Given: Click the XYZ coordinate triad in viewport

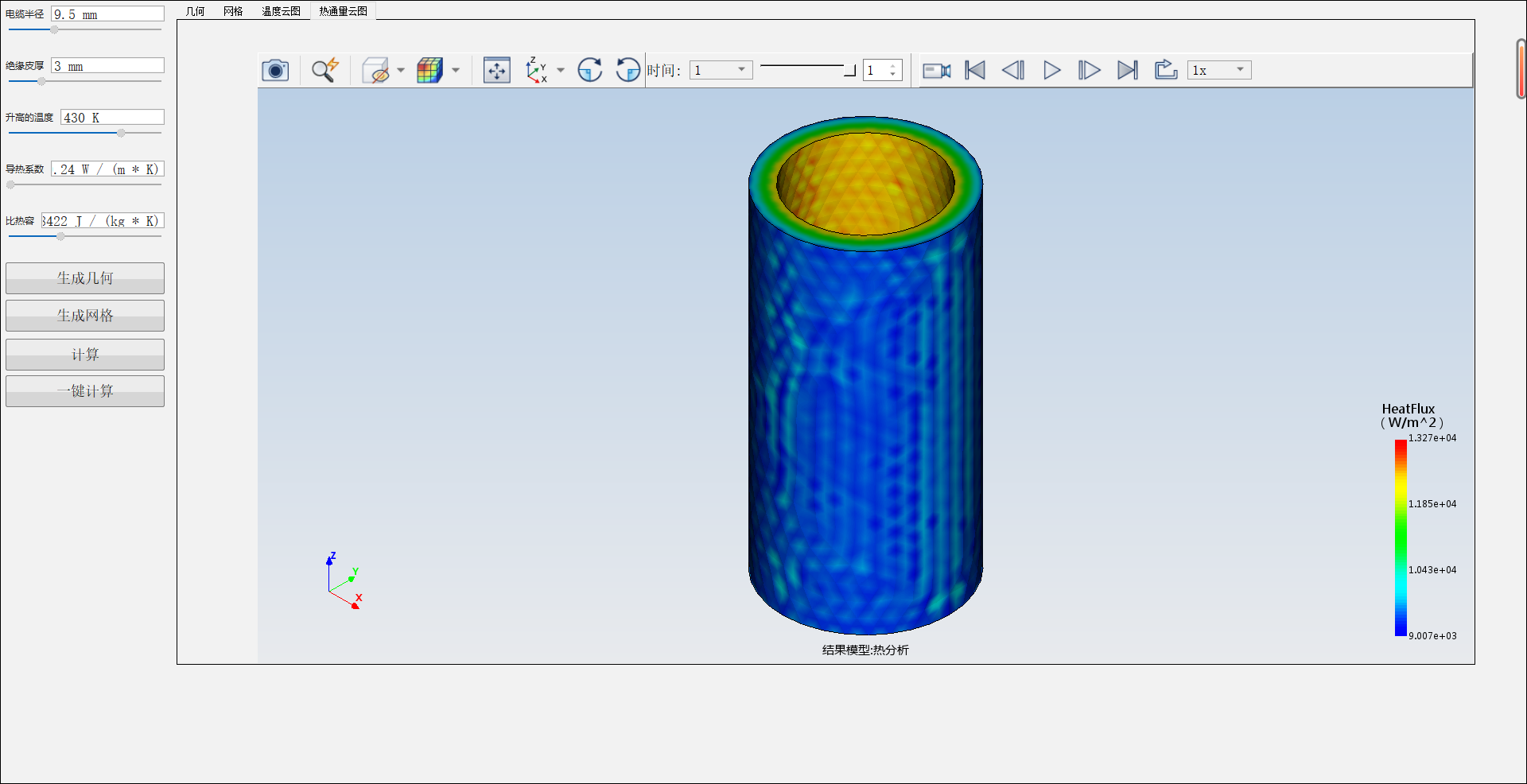Looking at the screenshot, I should click(x=344, y=581).
